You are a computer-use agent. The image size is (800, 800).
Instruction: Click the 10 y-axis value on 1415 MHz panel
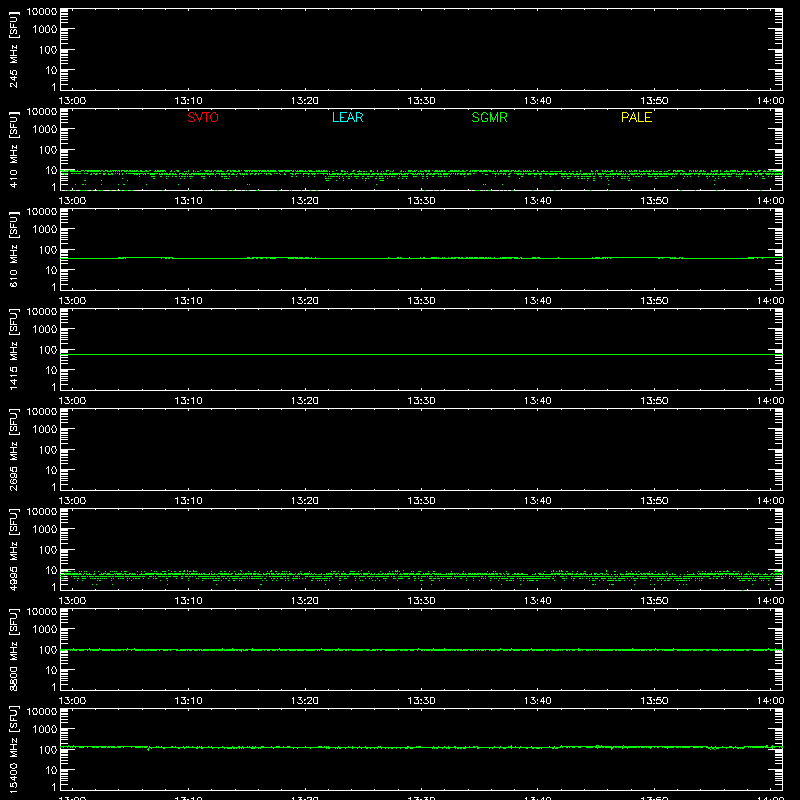pos(51,370)
